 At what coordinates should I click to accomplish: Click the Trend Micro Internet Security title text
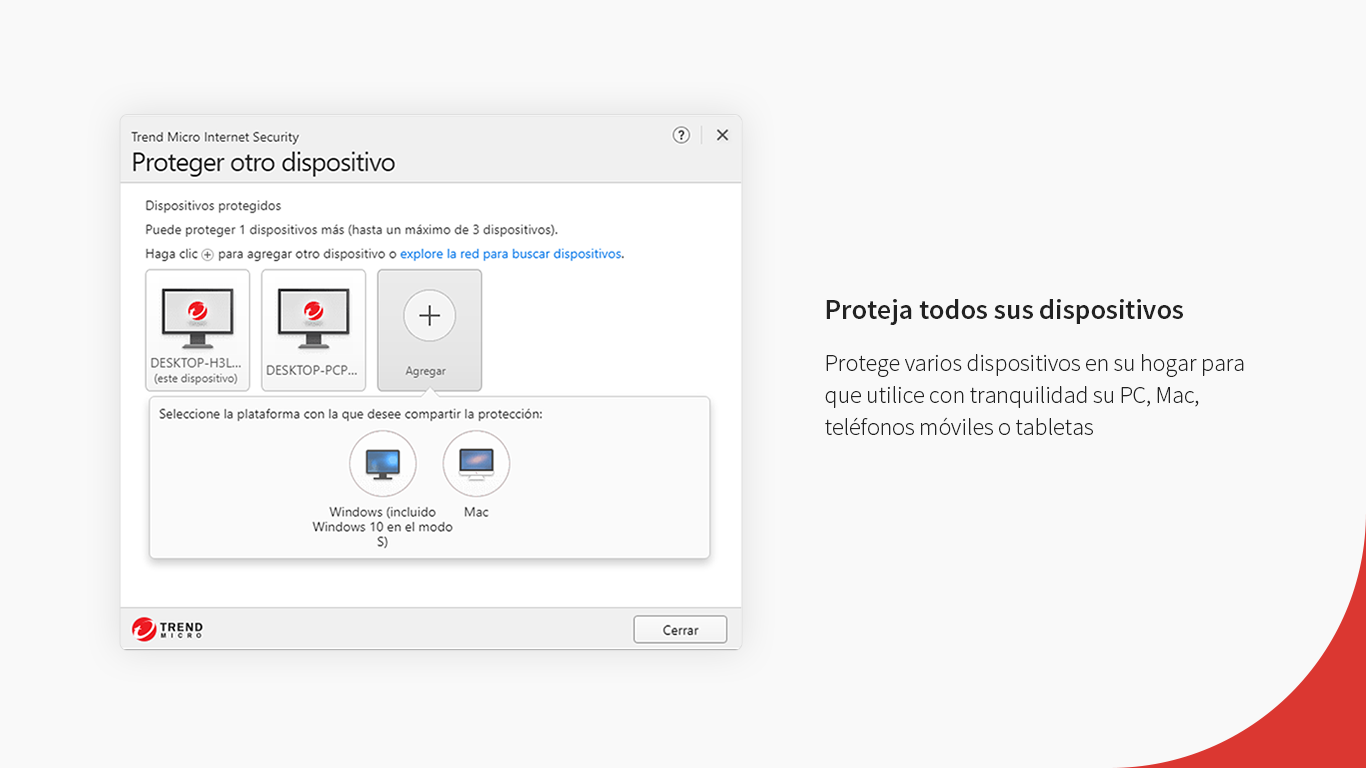pos(215,137)
